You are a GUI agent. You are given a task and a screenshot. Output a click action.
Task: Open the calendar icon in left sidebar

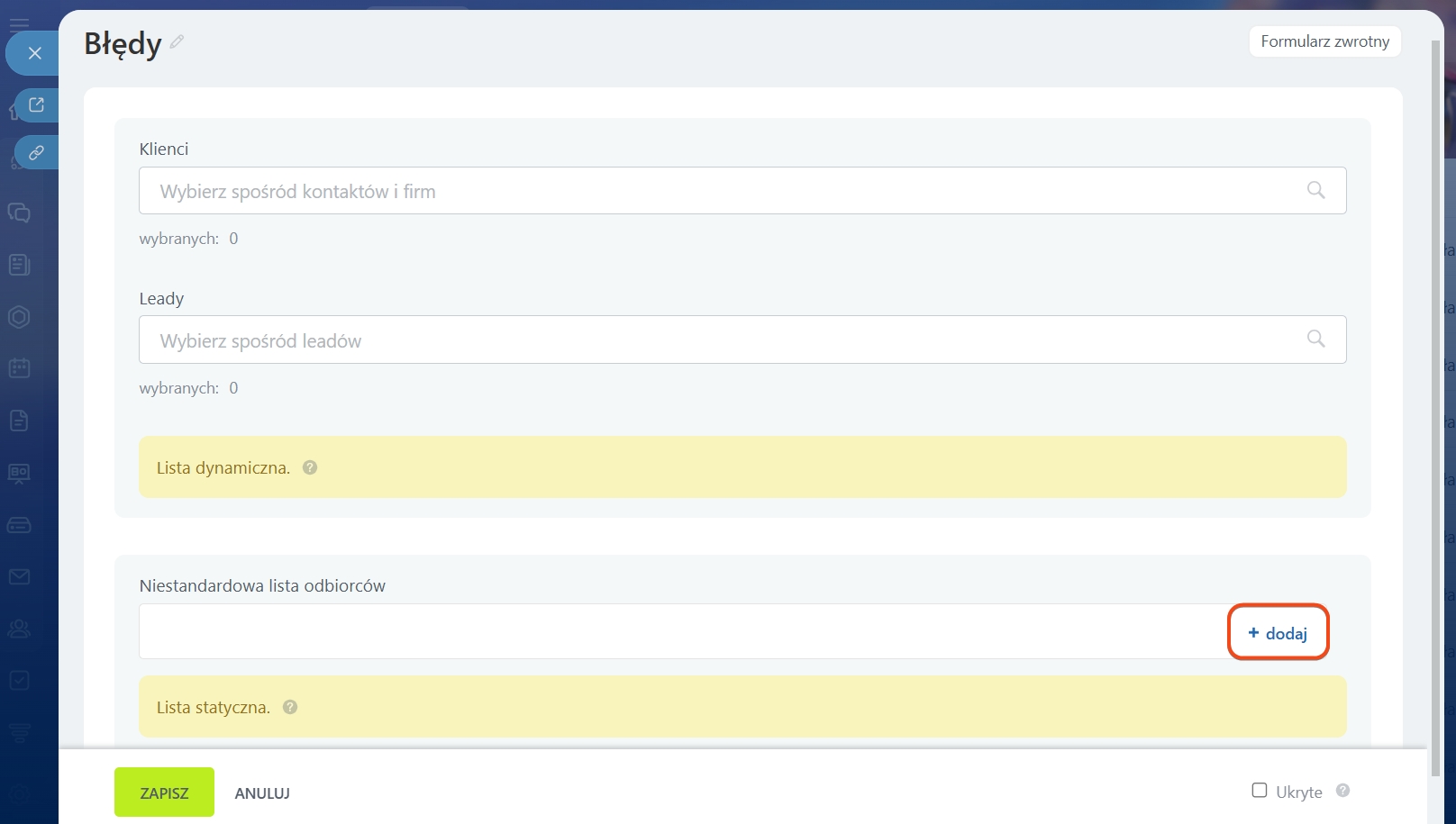[19, 367]
